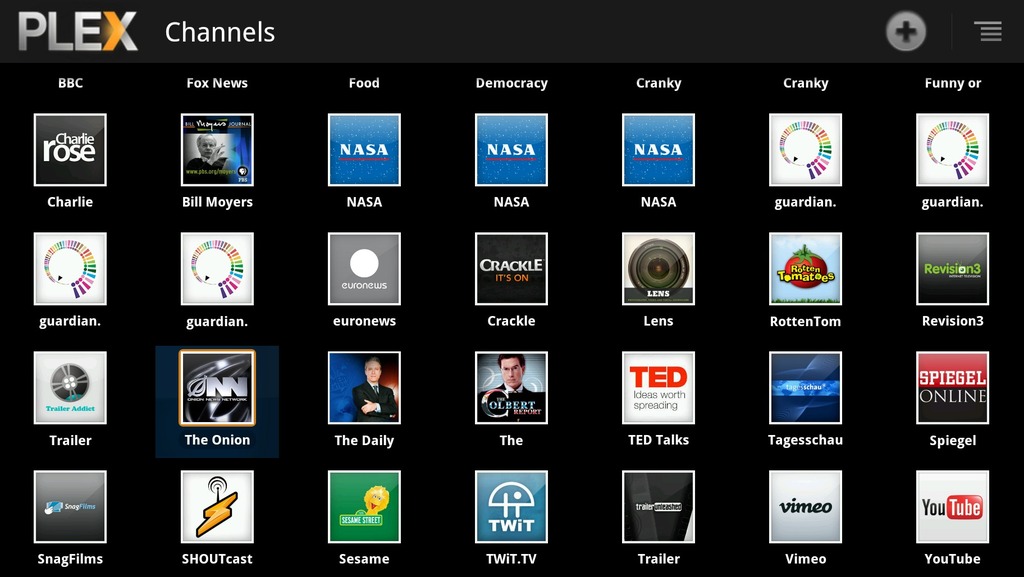Screen dimensions: 1024x577
Task: Open the Bill Moyers Journal channel icon
Action: (x=217, y=149)
